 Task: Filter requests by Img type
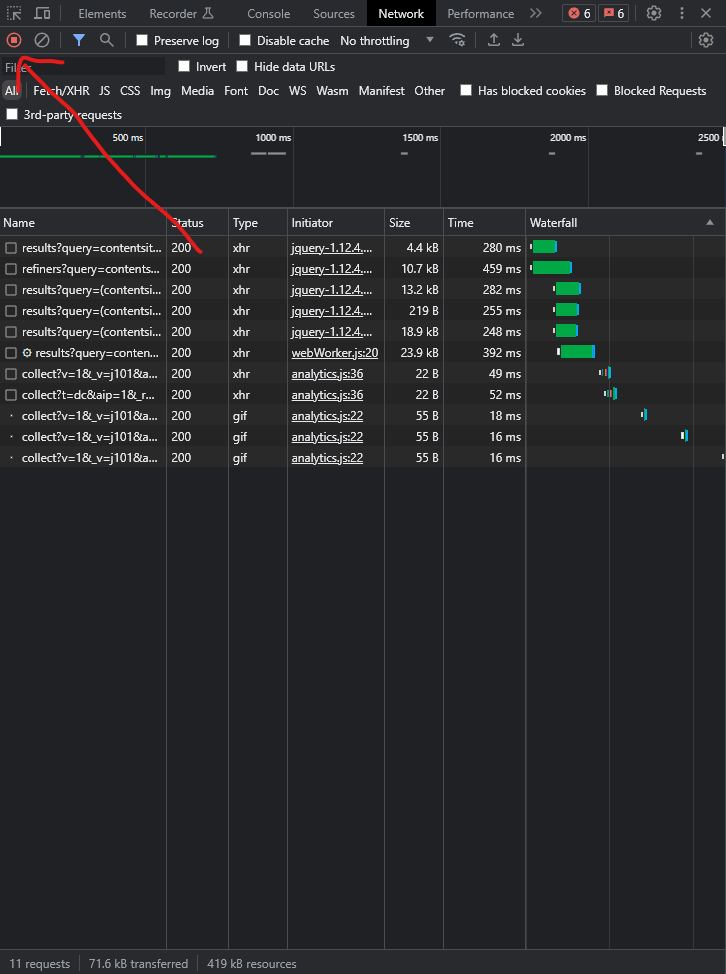coord(160,91)
